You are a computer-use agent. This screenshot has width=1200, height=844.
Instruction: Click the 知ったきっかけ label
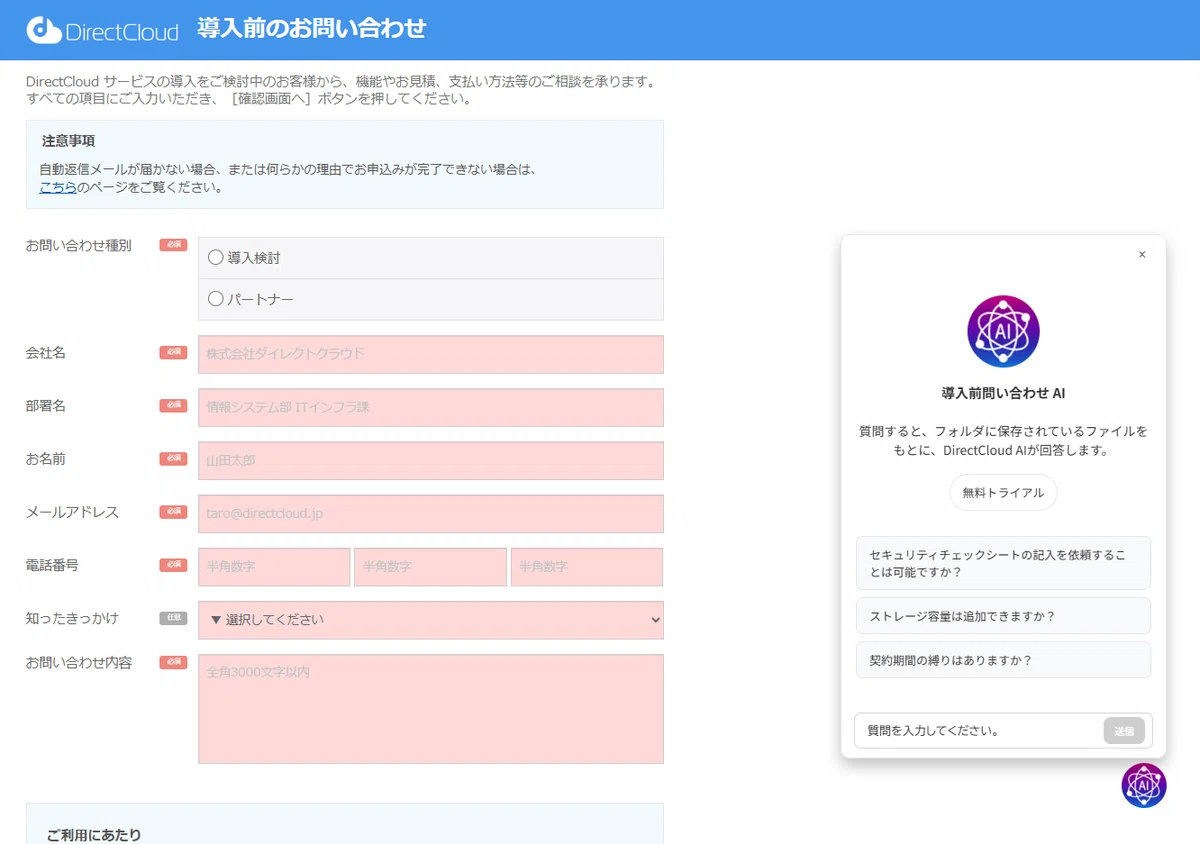[72, 618]
